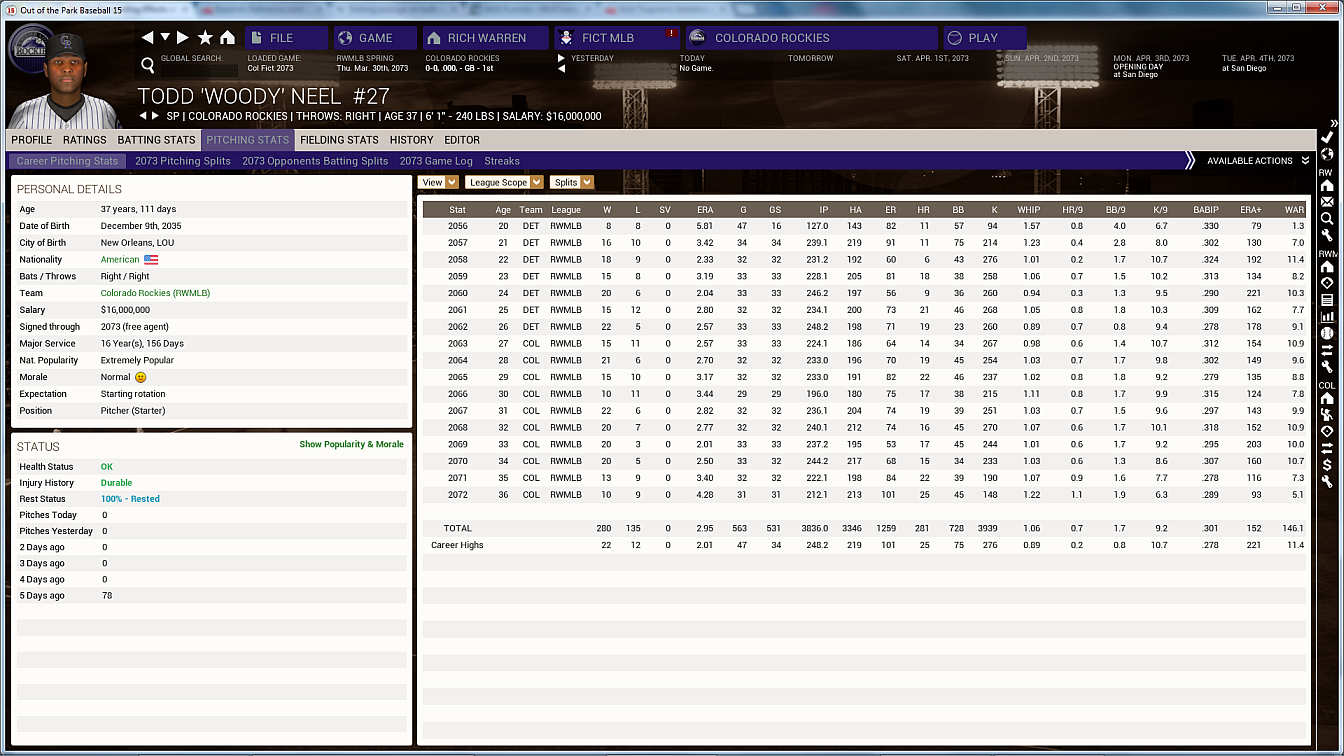Click the globe icon in right sidebar
1344x756 pixels.
pos(1327,154)
